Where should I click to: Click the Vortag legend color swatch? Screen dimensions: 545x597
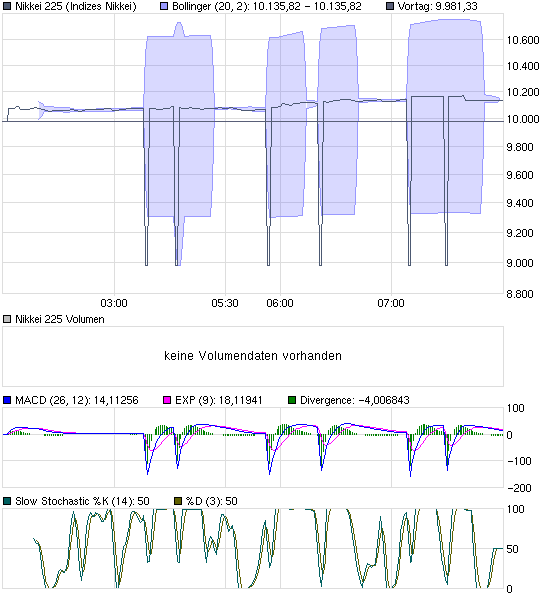pyautogui.click(x=390, y=6)
